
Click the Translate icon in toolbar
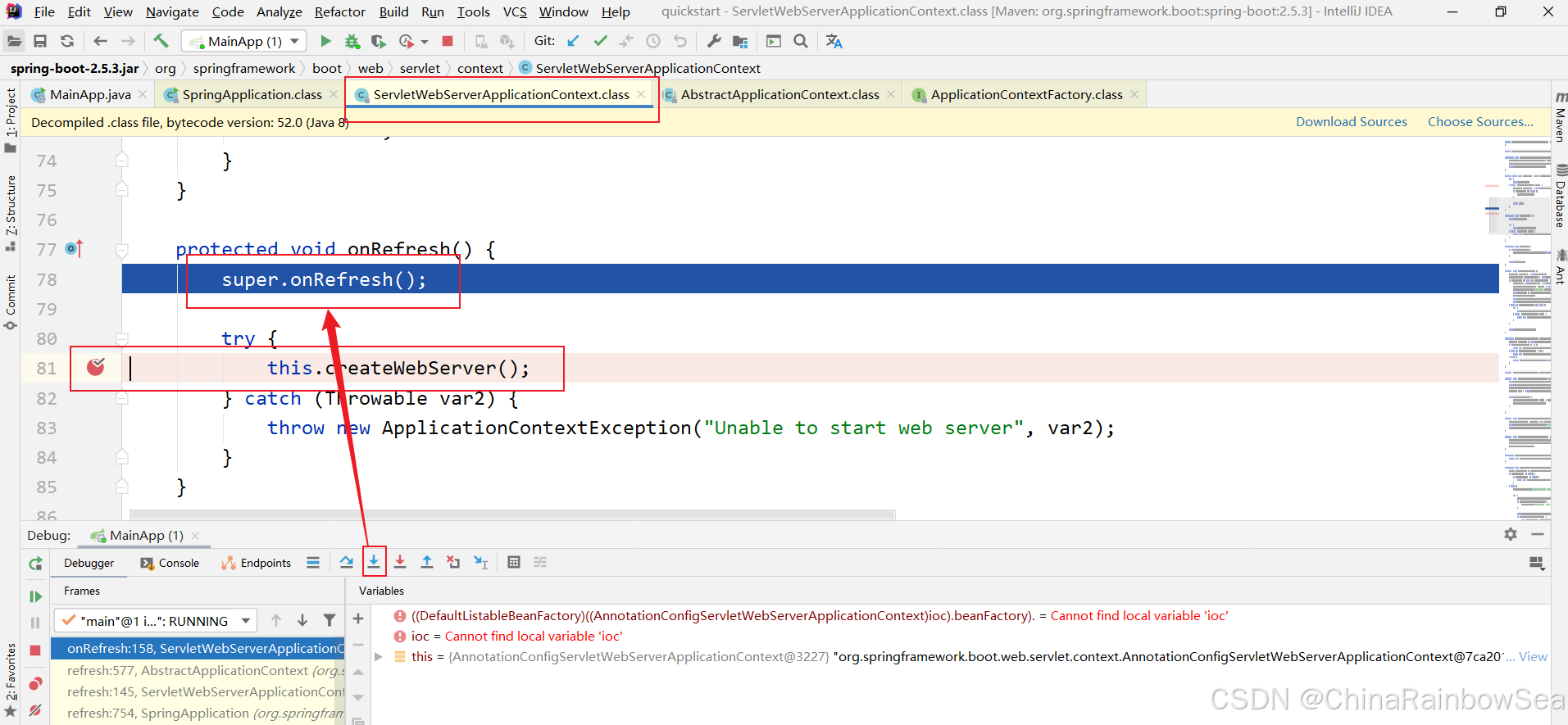tap(834, 41)
